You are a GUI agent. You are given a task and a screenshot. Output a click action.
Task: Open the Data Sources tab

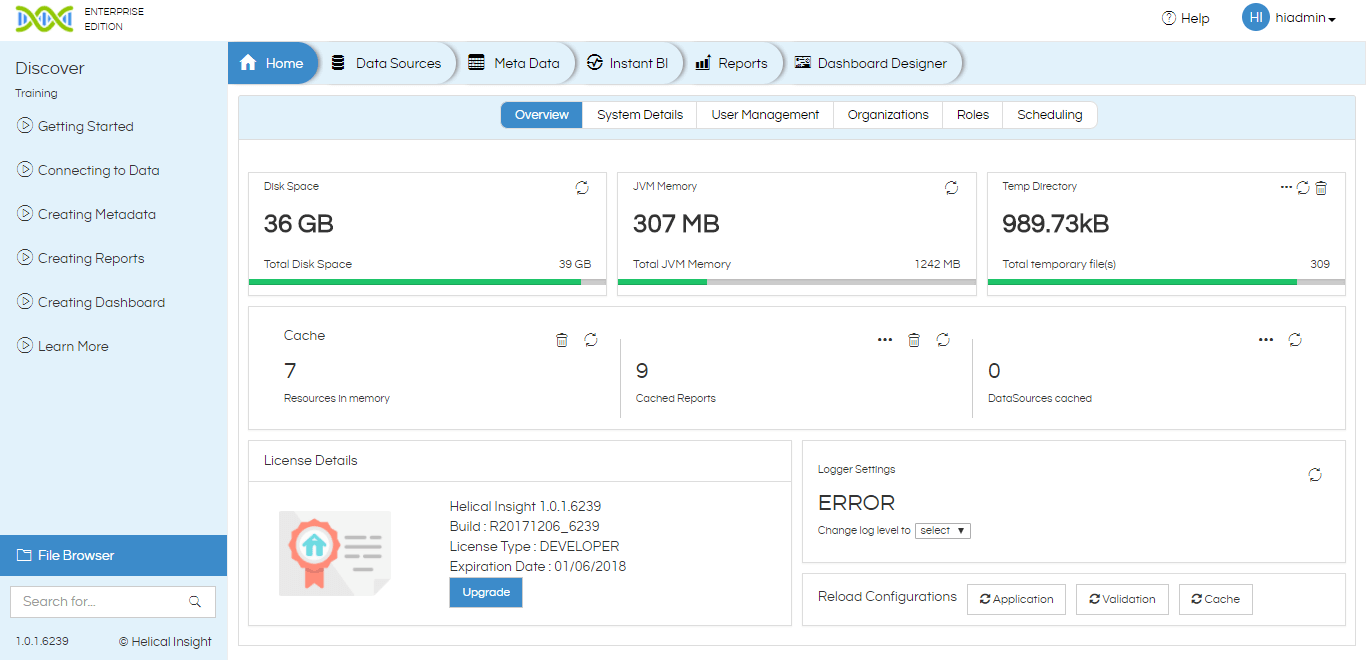387,63
